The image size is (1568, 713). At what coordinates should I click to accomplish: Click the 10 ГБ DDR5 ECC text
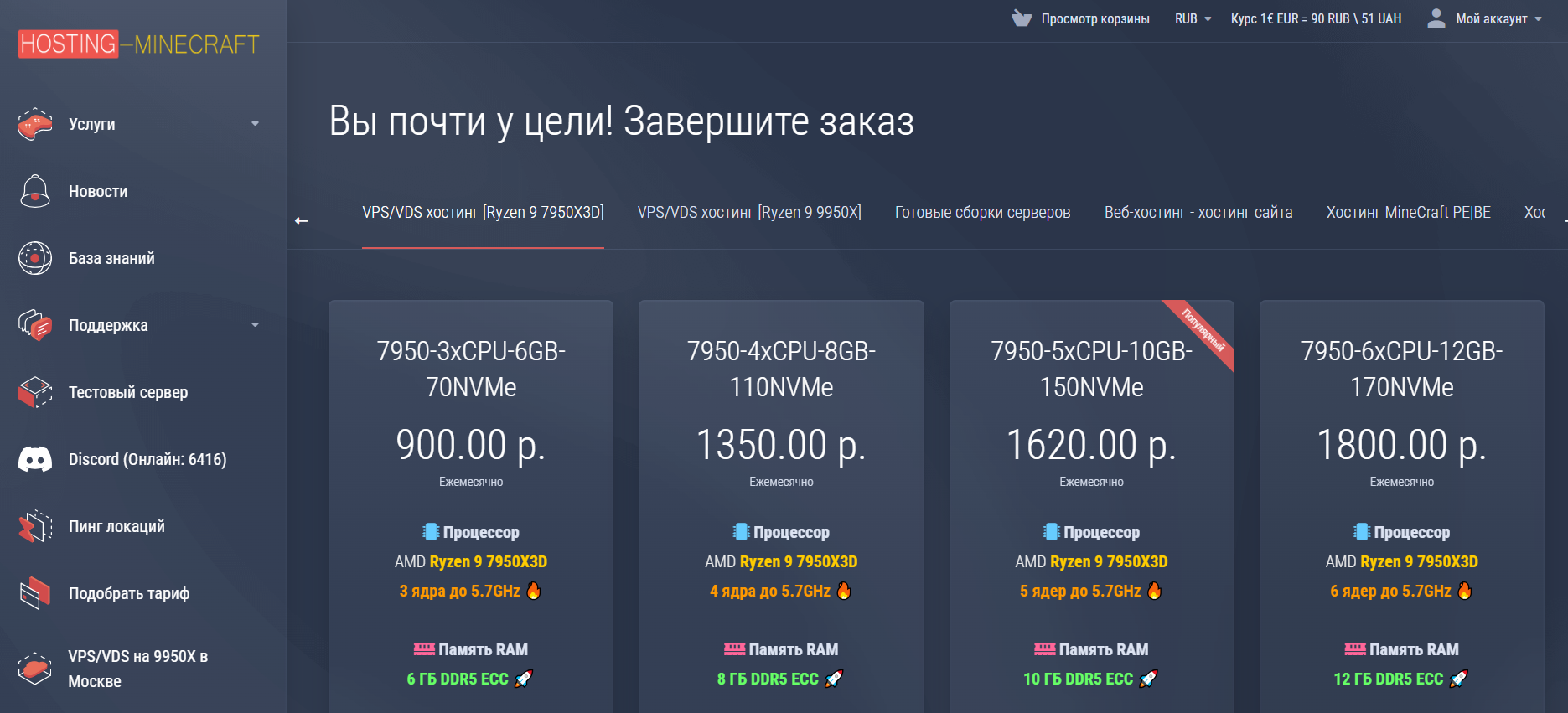click(x=1078, y=679)
